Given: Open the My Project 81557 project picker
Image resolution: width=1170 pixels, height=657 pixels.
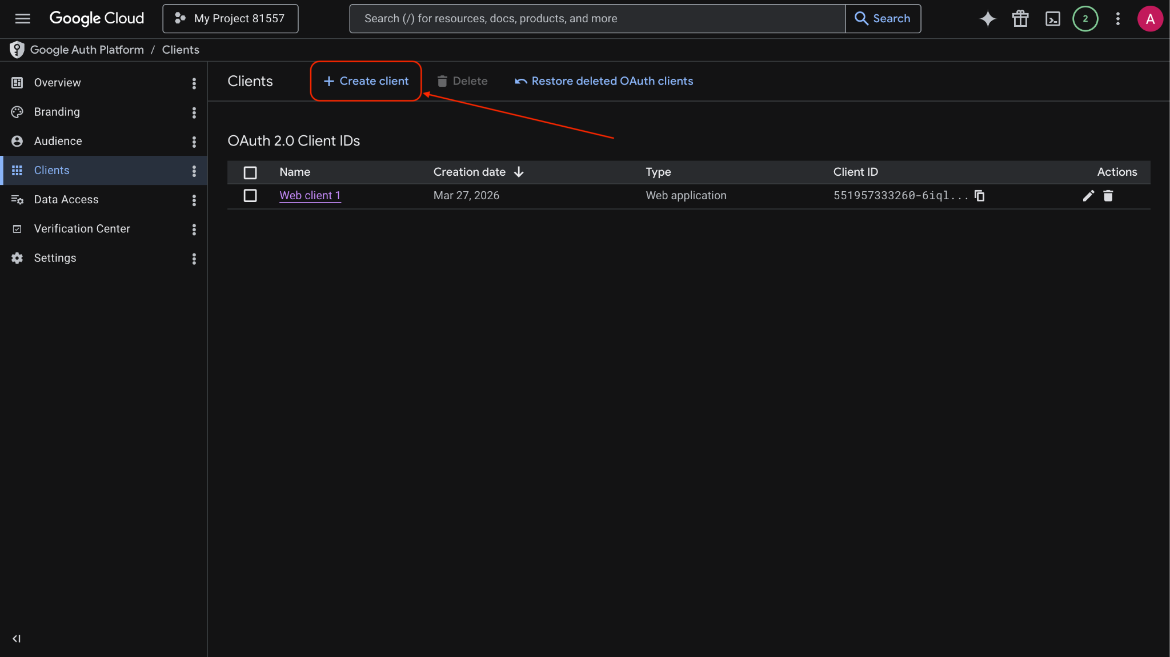Looking at the screenshot, I should 231,19.
